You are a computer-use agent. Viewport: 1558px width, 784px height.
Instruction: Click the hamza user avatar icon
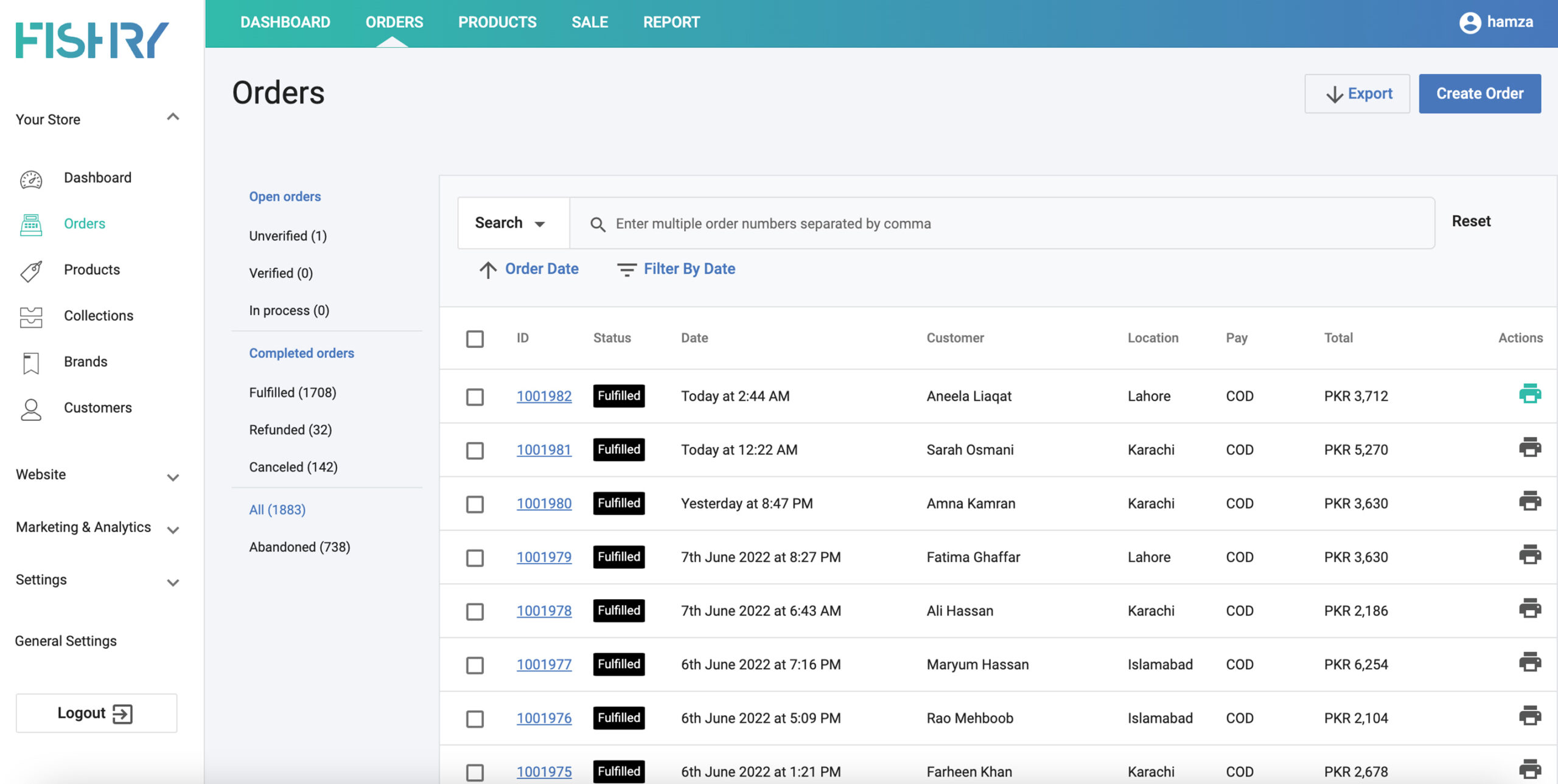(x=1470, y=23)
